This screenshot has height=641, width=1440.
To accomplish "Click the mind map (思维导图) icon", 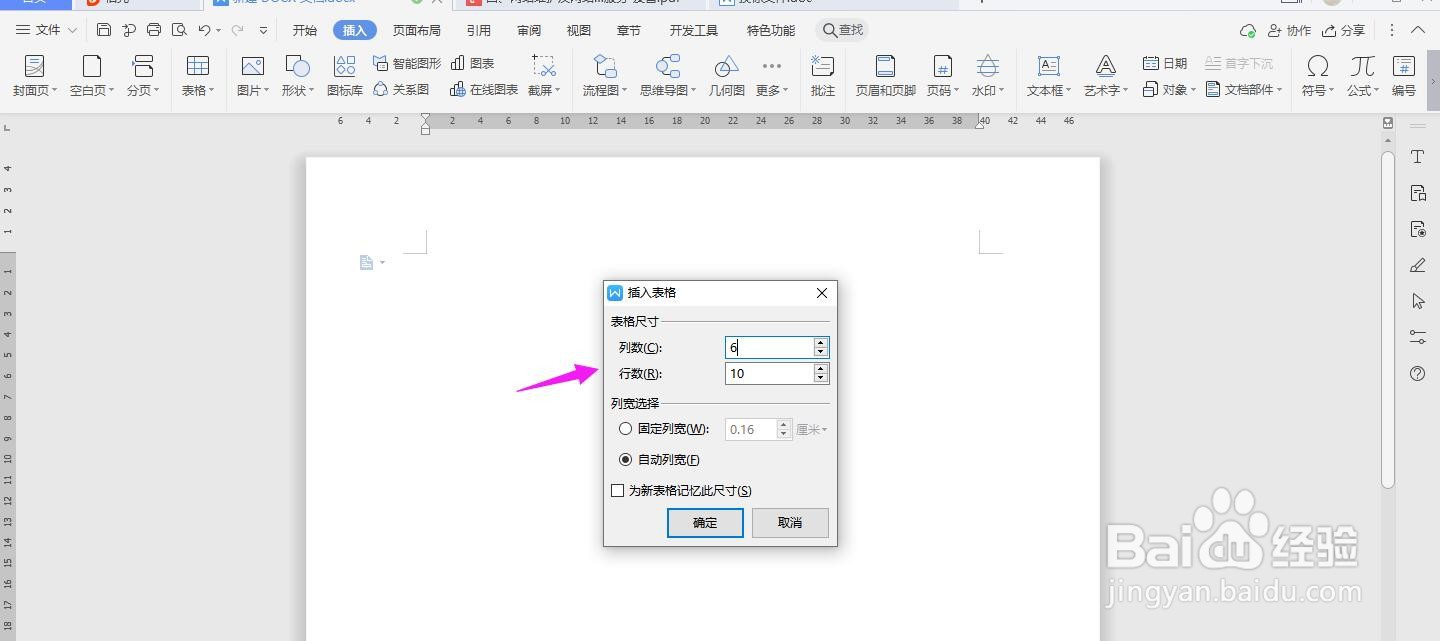I will pyautogui.click(x=667, y=66).
